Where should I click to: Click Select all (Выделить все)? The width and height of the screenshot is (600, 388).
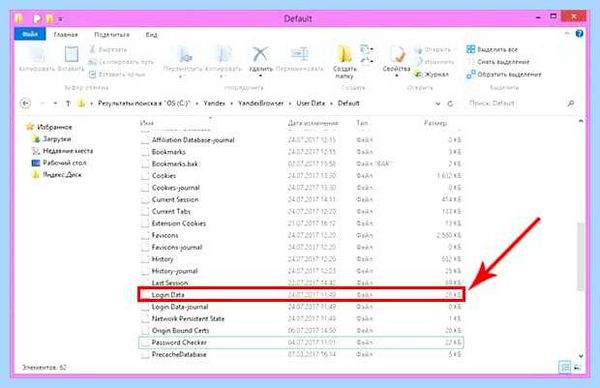[x=492, y=49]
